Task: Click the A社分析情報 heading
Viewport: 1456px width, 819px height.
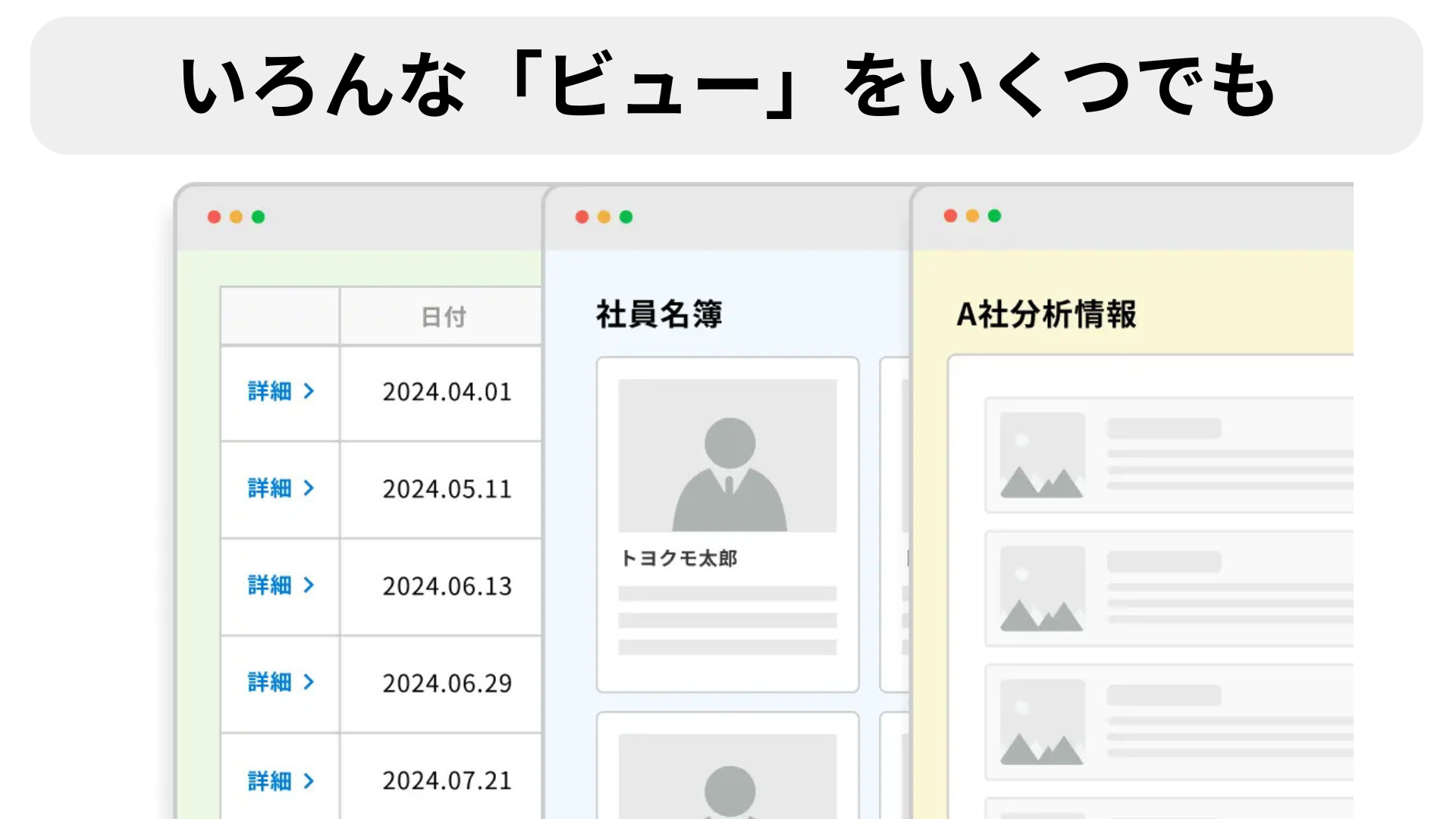Action: [1046, 314]
